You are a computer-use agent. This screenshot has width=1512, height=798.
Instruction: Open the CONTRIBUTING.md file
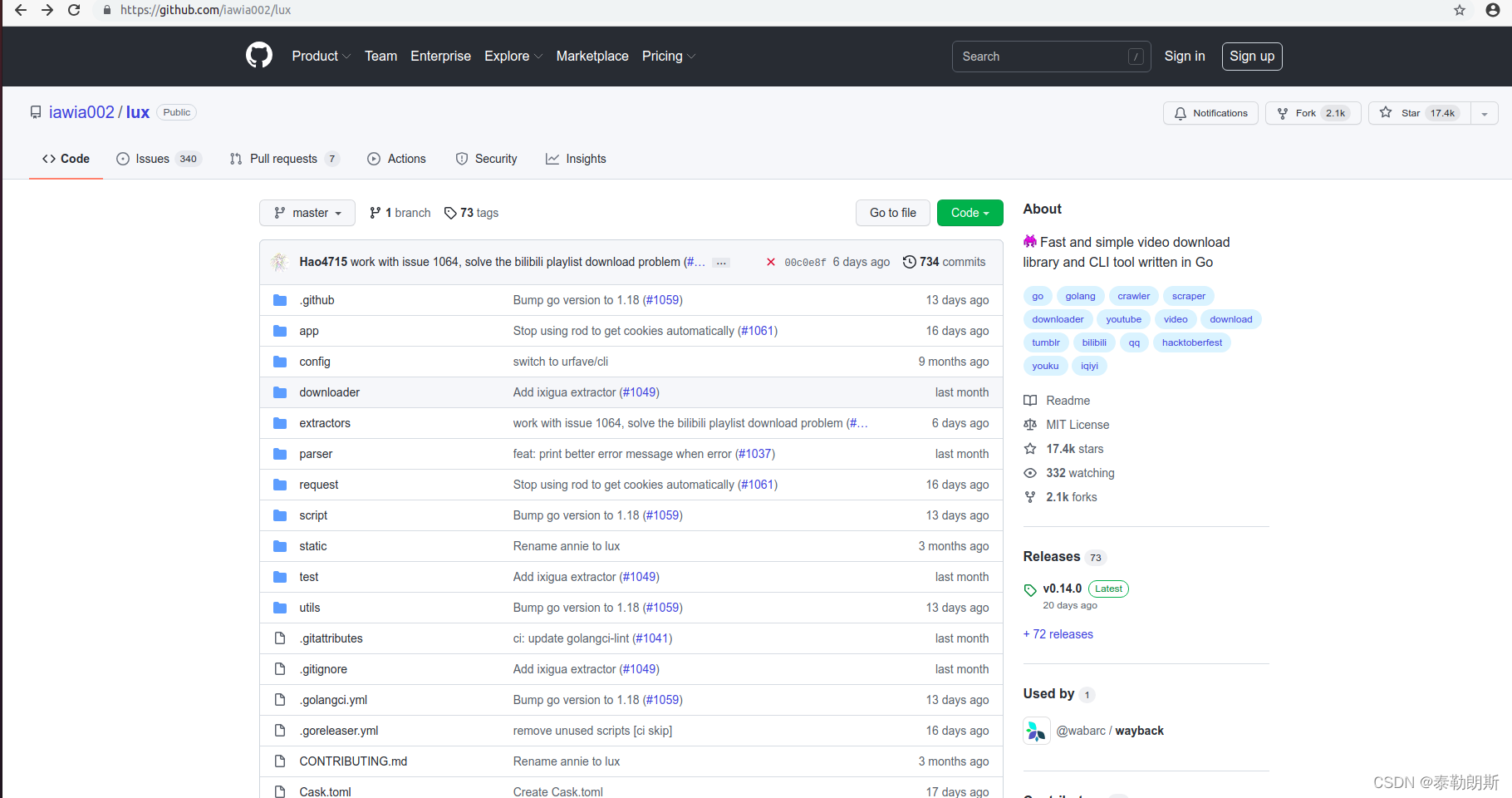tap(353, 761)
